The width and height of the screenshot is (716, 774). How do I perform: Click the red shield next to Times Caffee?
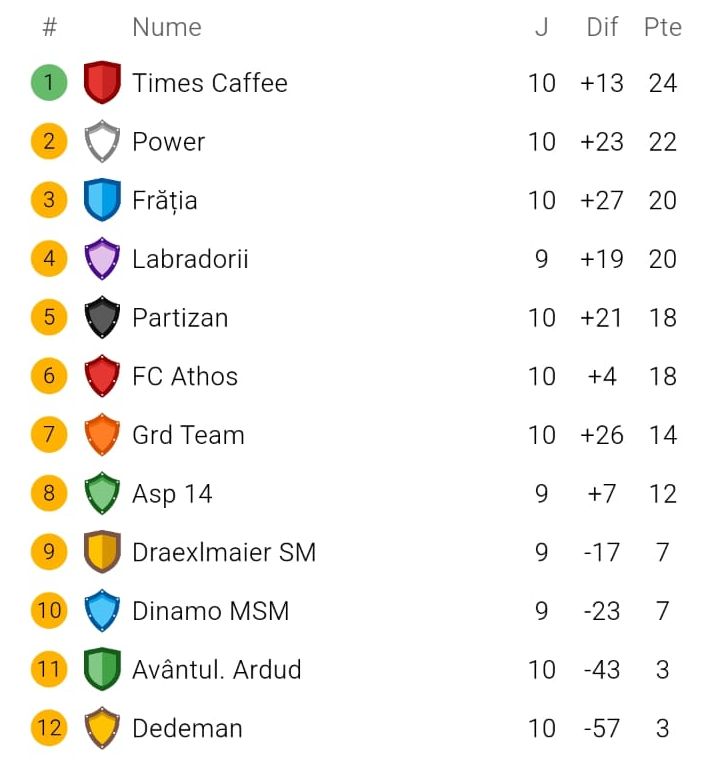tap(102, 82)
